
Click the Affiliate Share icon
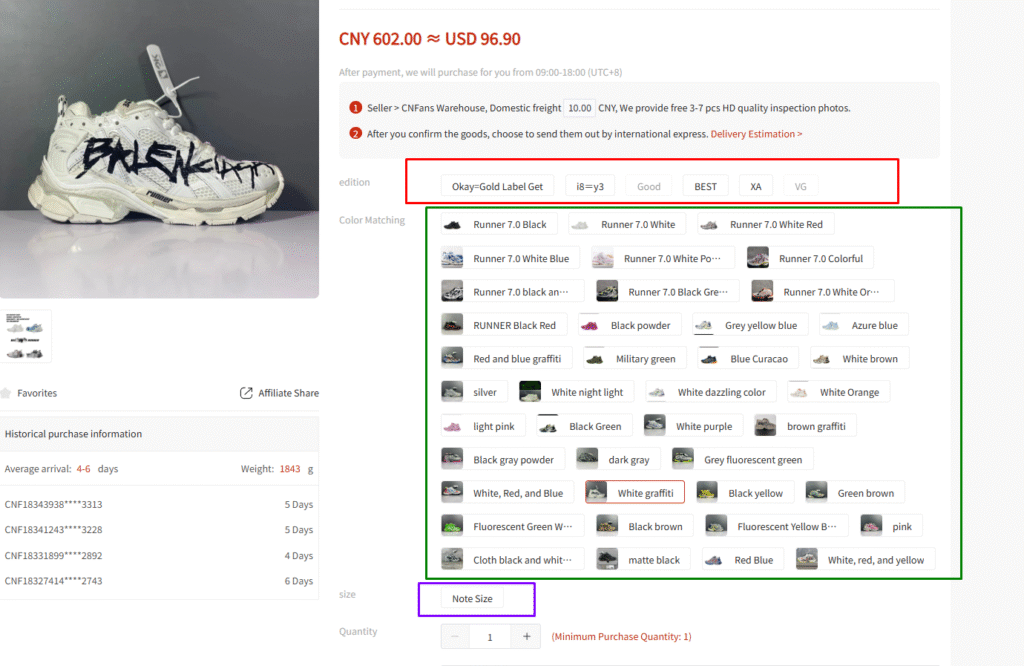pos(246,393)
